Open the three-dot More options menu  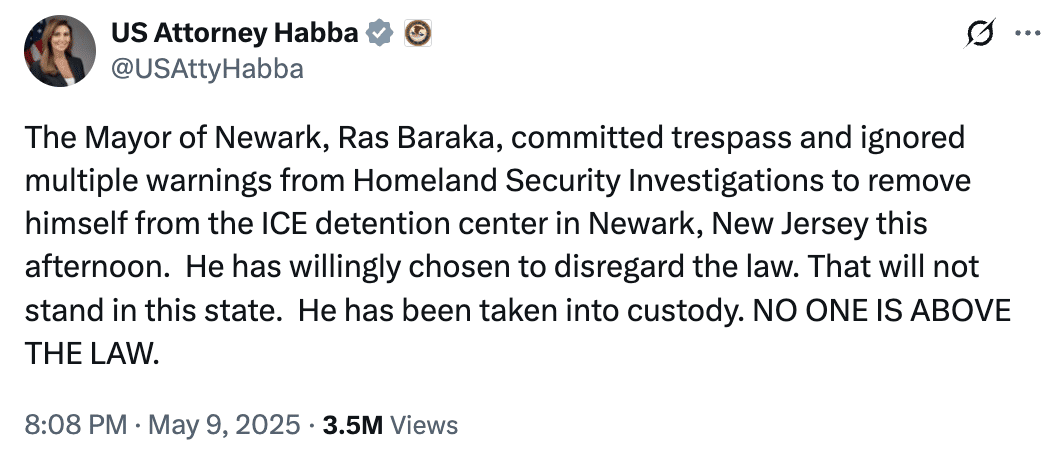[1027, 32]
